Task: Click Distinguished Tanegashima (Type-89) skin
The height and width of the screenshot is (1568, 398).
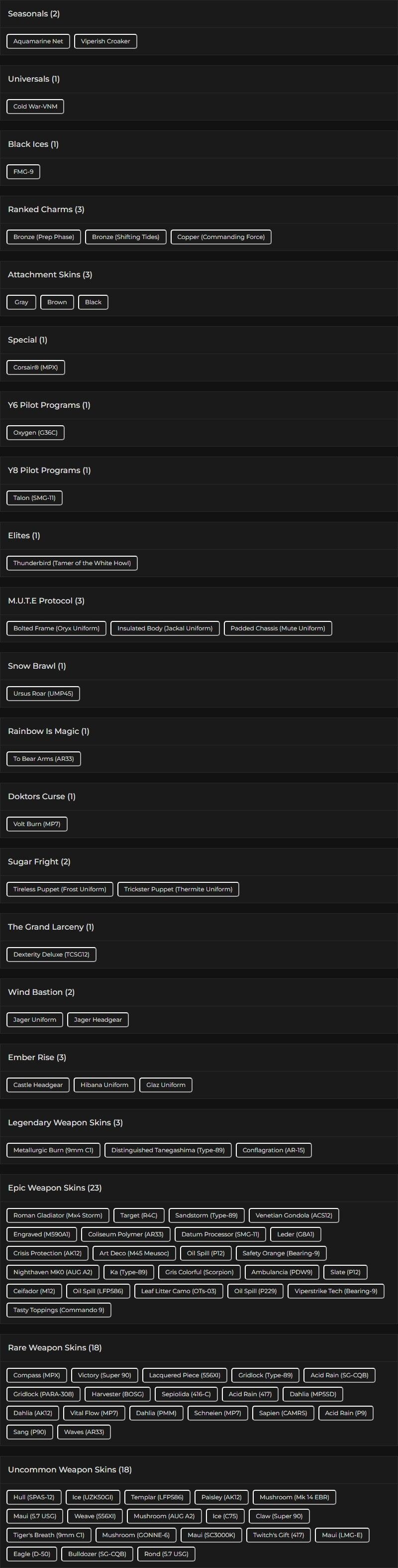Action: point(168,1150)
